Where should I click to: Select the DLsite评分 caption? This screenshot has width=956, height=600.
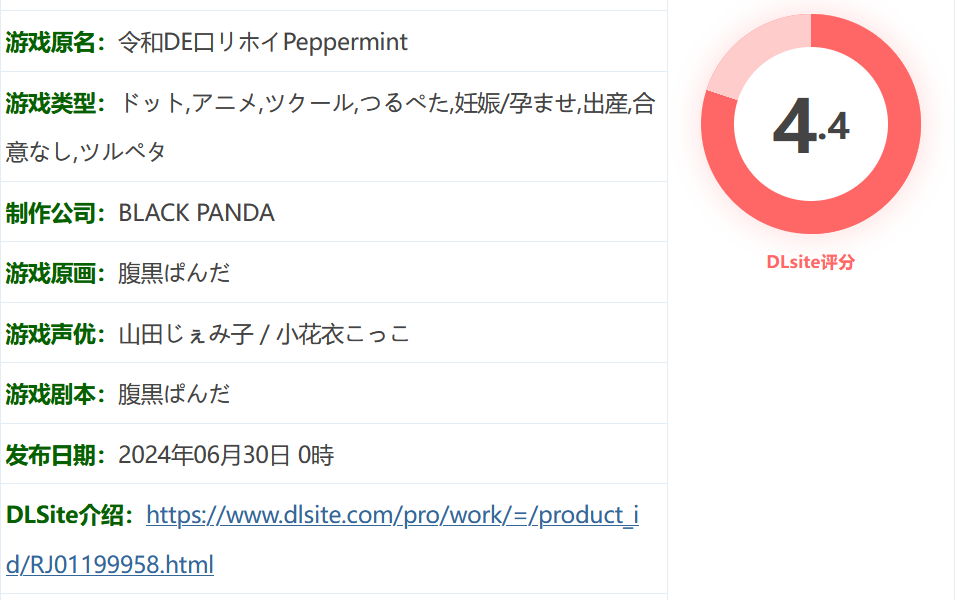810,262
